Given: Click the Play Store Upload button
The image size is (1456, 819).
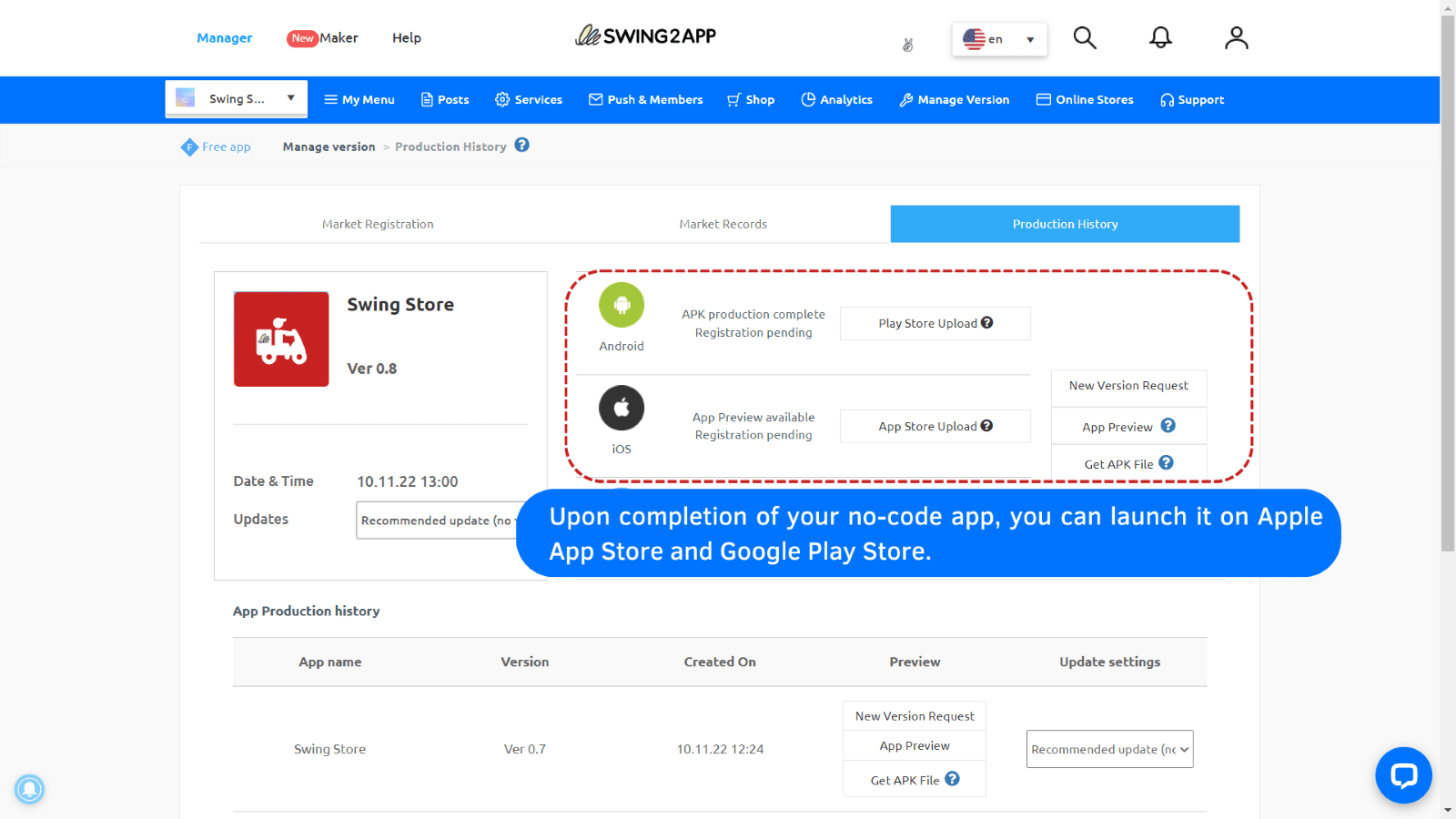Looking at the screenshot, I should [935, 323].
